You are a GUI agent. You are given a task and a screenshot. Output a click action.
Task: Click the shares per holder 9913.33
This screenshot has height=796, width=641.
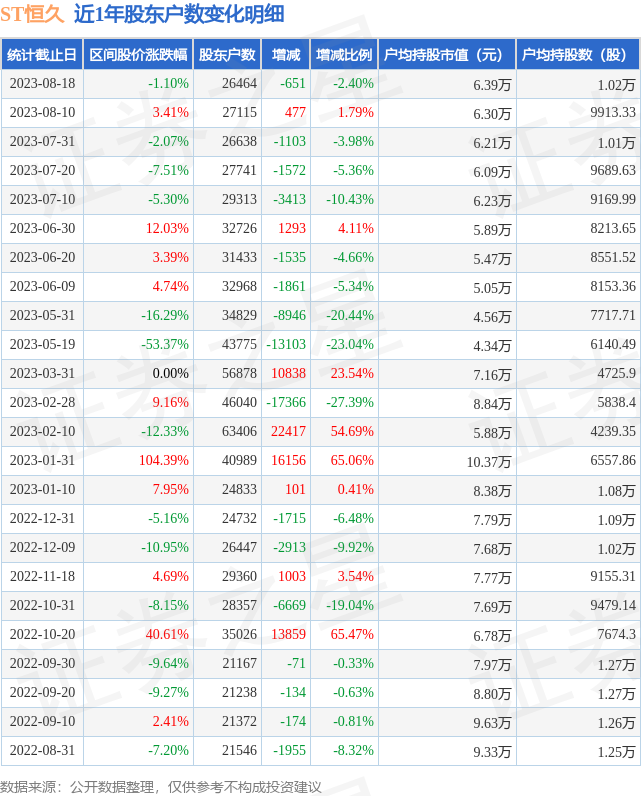[613, 112]
